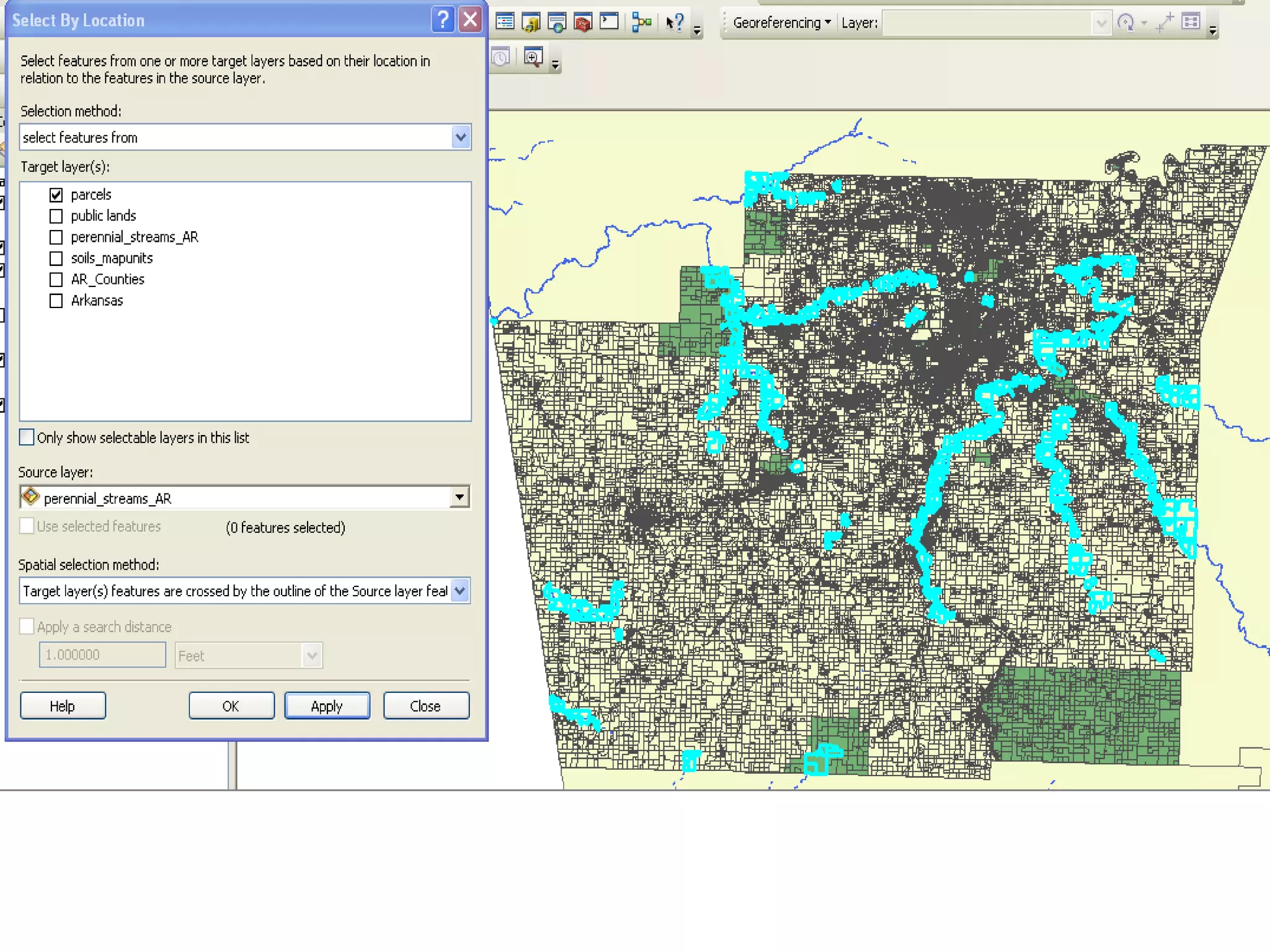The image size is (1270, 952).
Task: Open the ArcToolbox red toolbox icon
Action: click(x=583, y=22)
